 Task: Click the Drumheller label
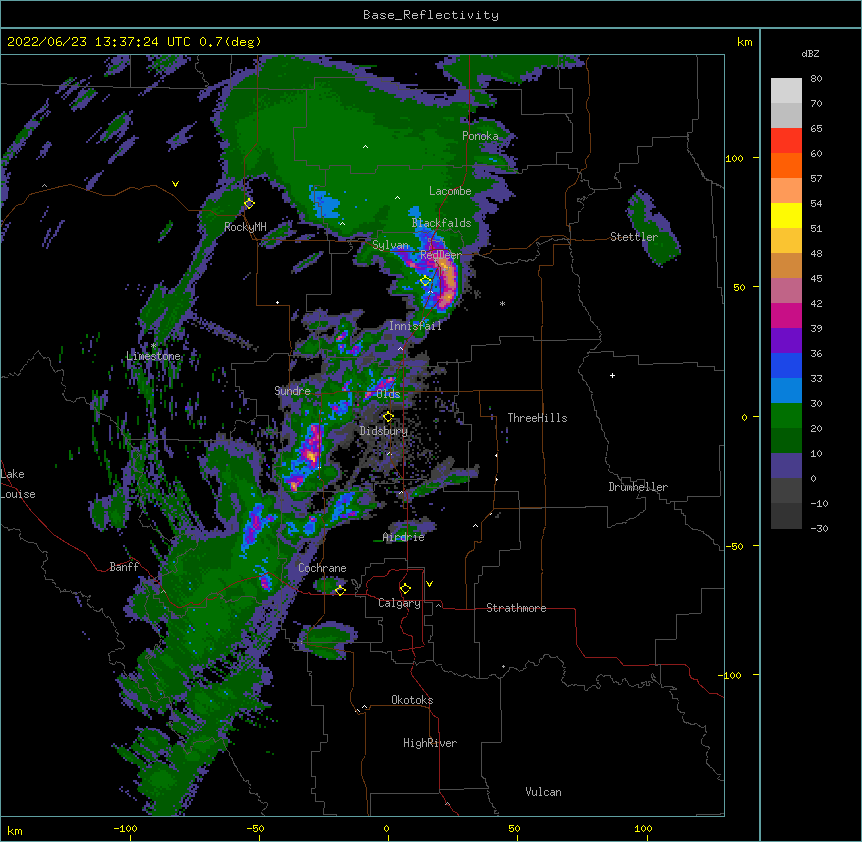(x=638, y=487)
